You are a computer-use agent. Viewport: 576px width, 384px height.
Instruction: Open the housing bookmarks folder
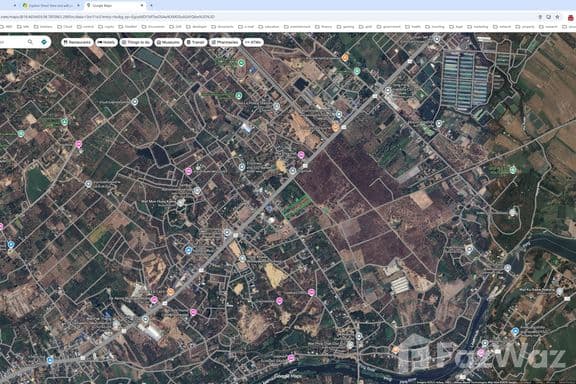tap(435, 27)
